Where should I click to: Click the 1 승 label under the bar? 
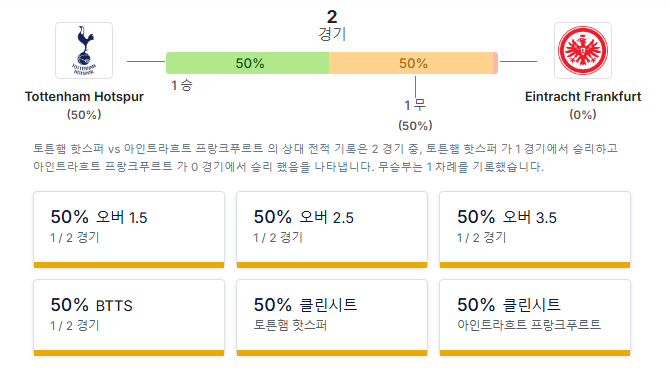(182, 85)
